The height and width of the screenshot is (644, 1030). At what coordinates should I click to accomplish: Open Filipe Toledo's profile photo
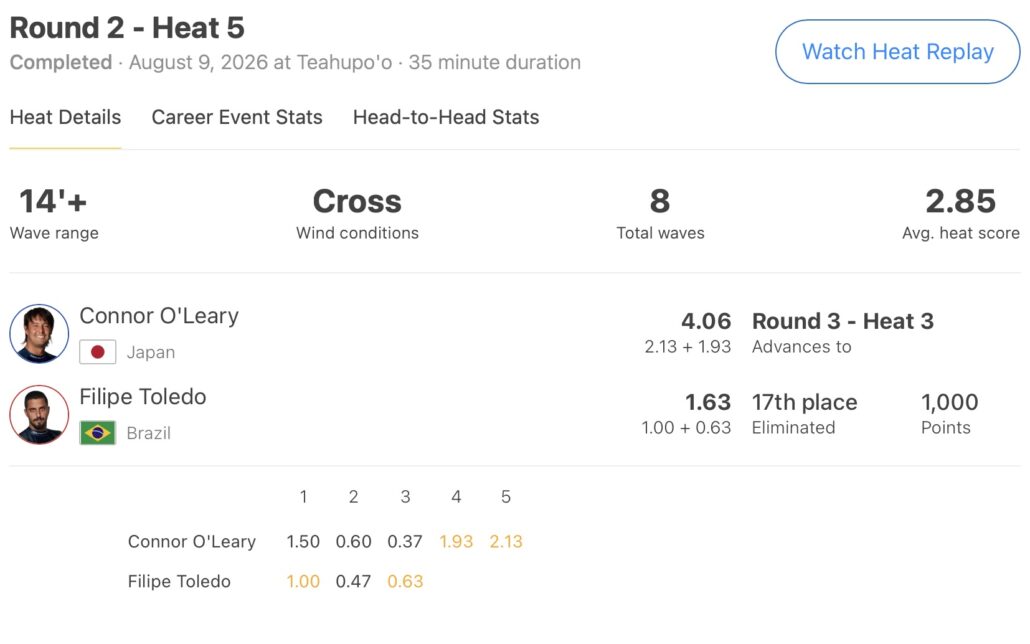[x=39, y=415]
